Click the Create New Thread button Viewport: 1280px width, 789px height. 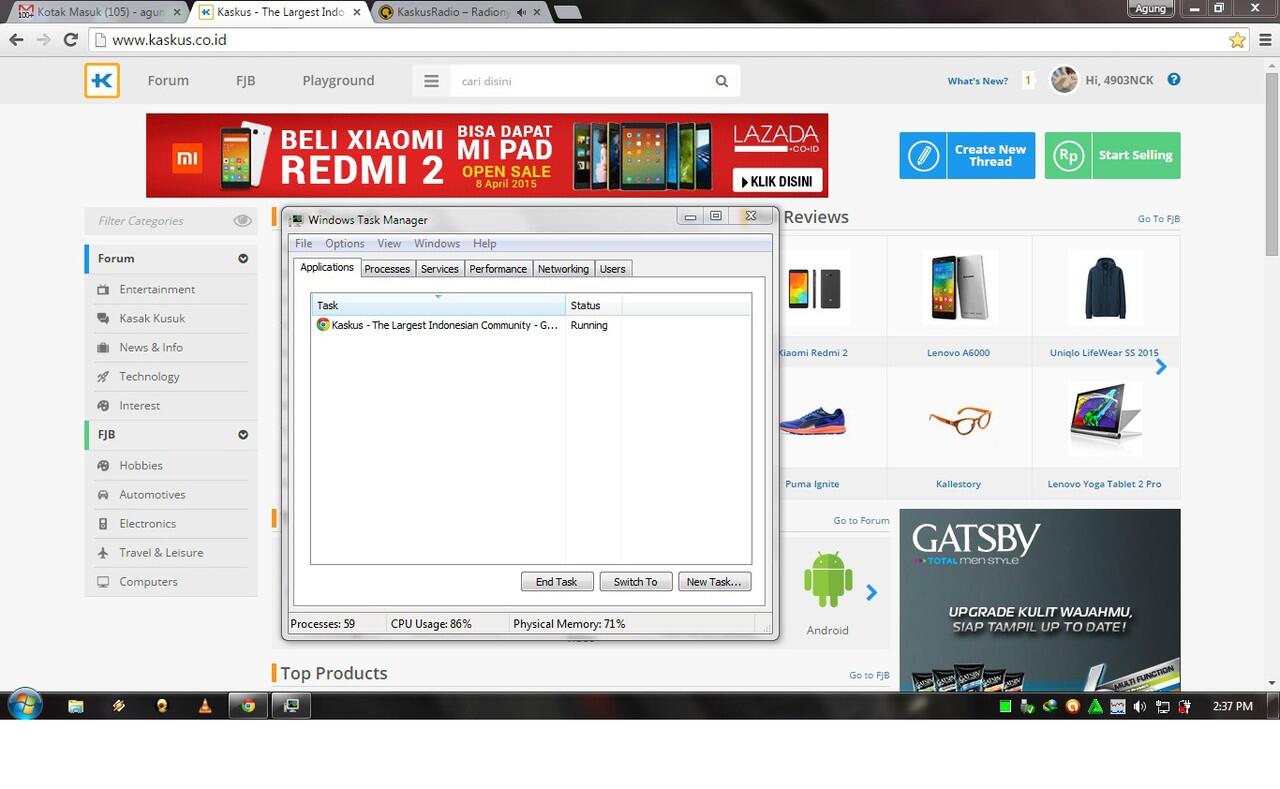967,155
